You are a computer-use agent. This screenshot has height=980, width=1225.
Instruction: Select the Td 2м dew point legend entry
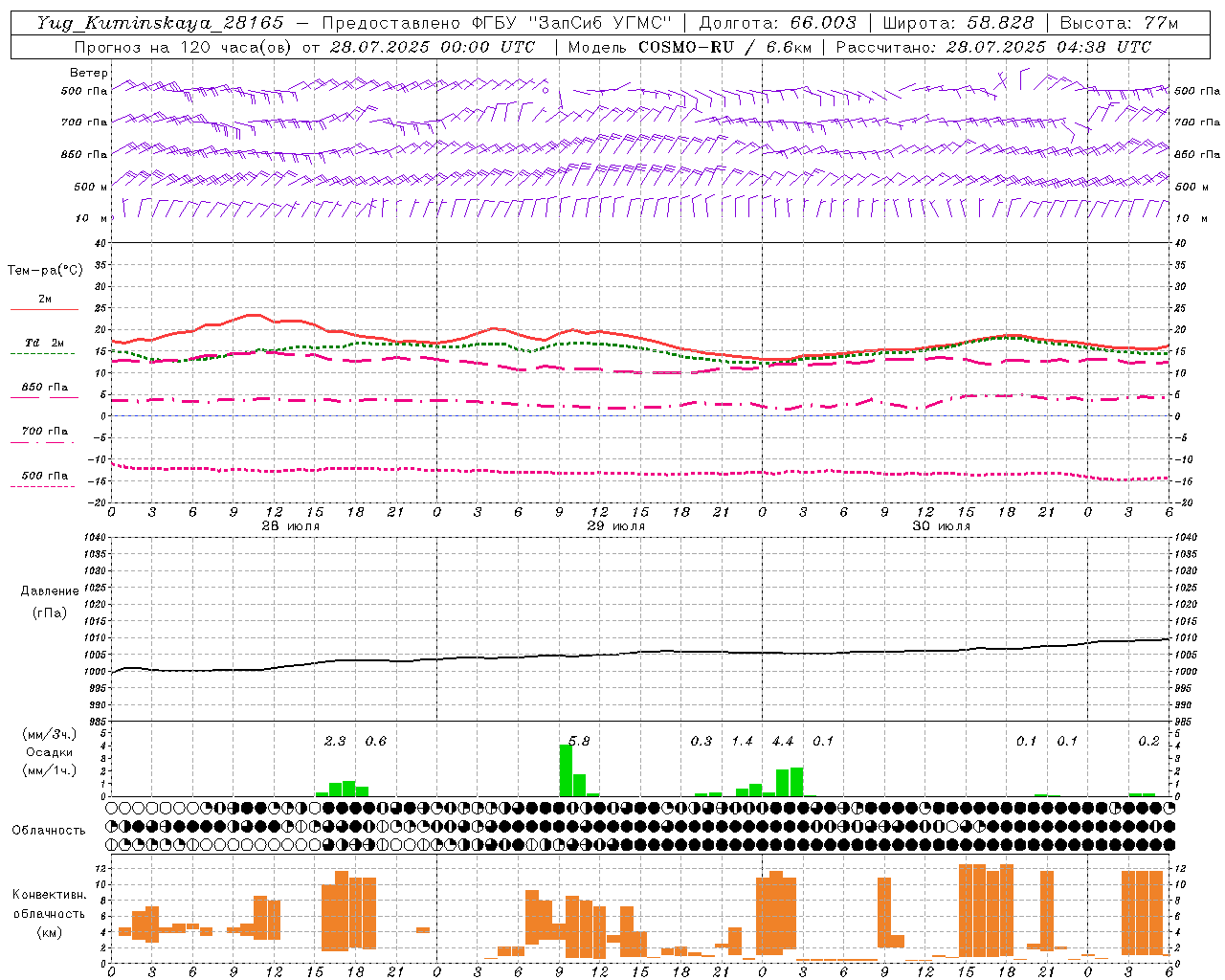pyautogui.click(x=44, y=345)
